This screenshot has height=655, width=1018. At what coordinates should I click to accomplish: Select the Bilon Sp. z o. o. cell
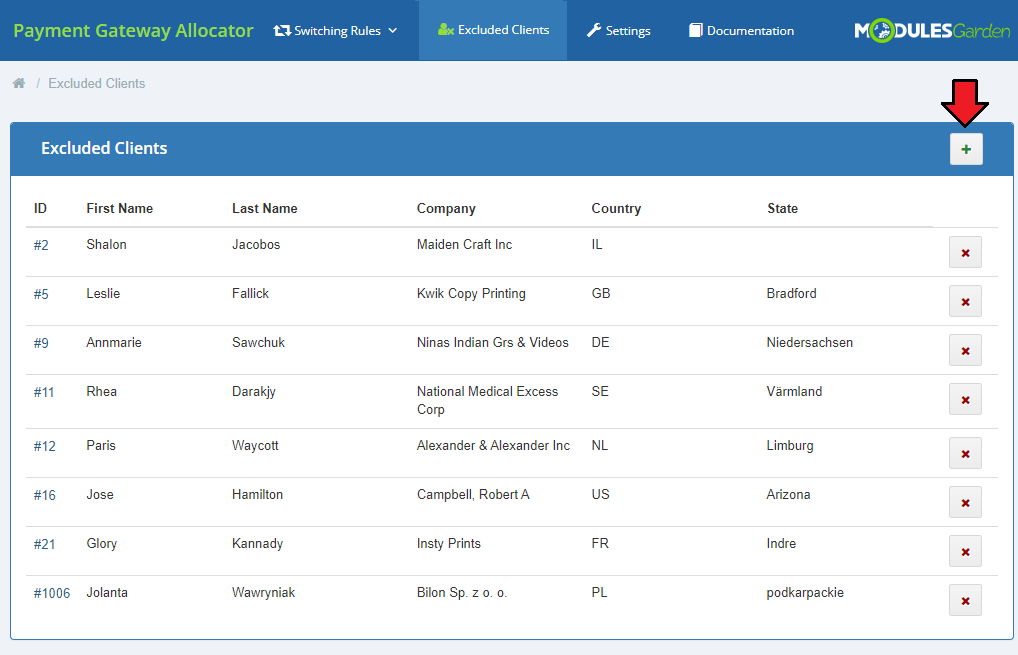462,593
